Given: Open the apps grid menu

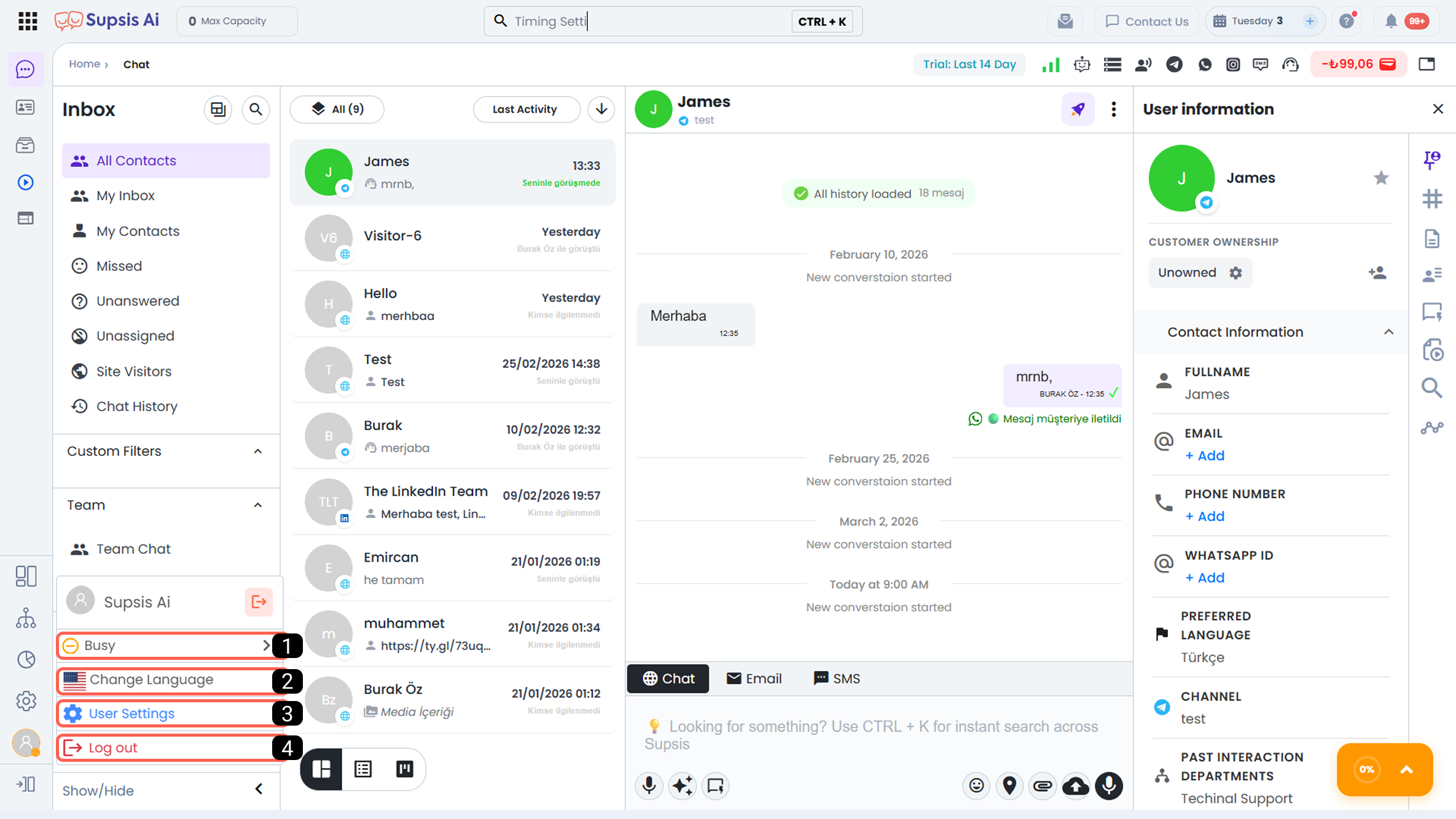Looking at the screenshot, I should (x=28, y=21).
